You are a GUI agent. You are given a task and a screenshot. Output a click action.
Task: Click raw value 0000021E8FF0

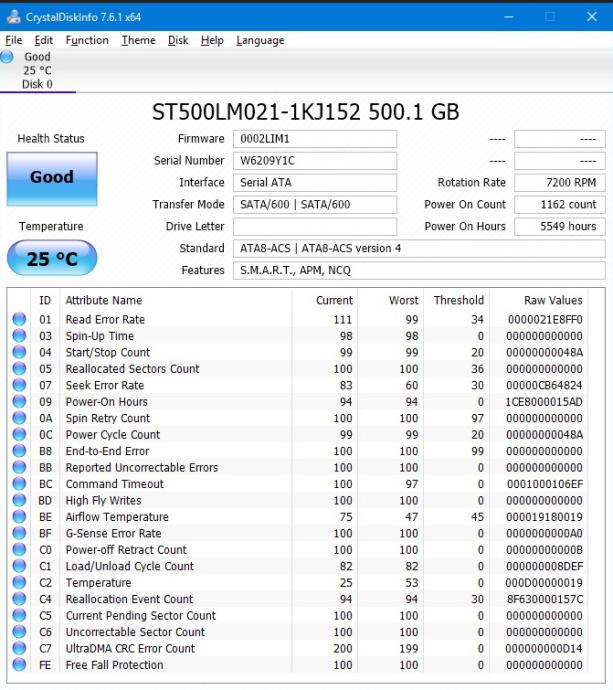545,319
